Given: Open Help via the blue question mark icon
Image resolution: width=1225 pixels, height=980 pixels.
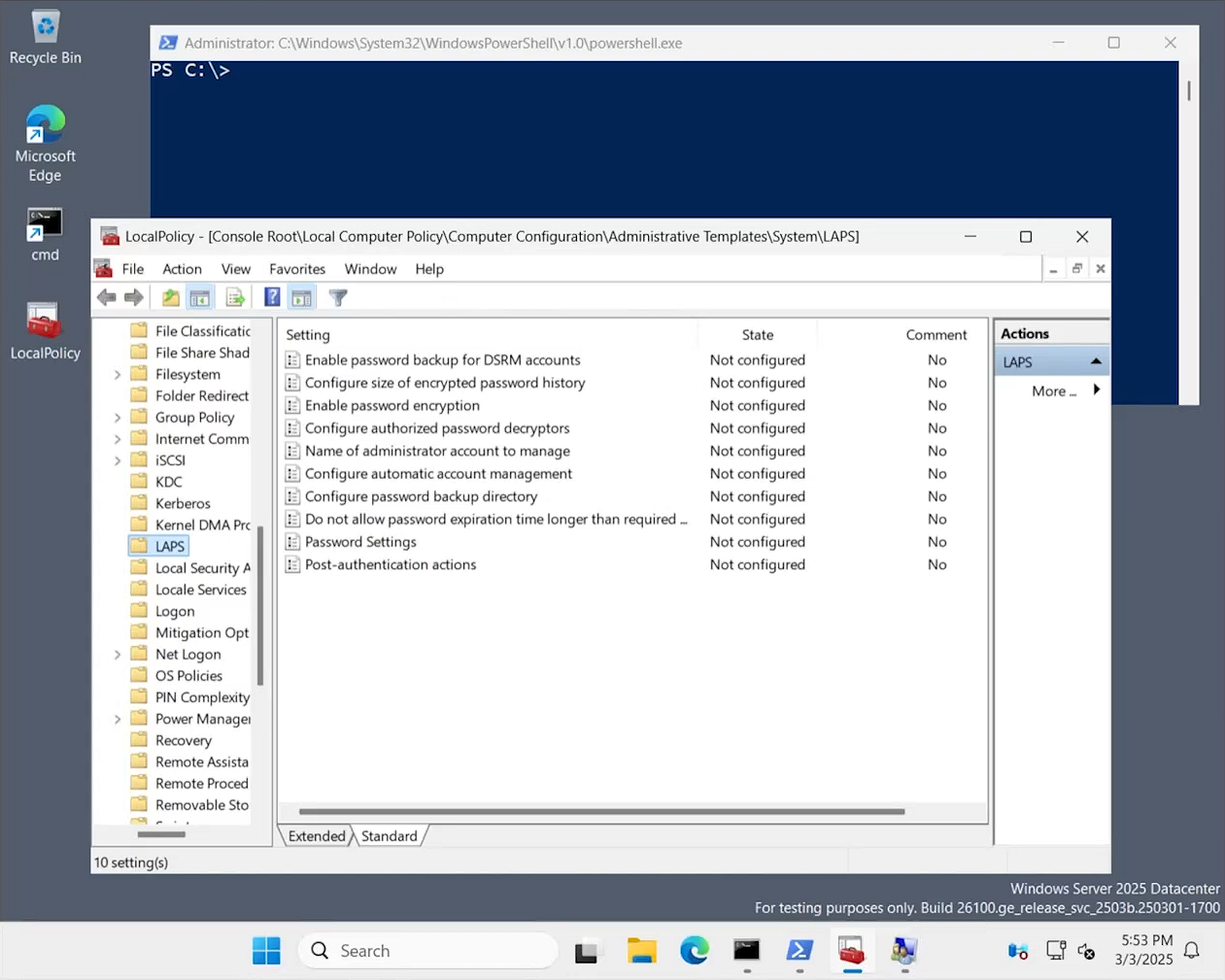Looking at the screenshot, I should point(272,298).
